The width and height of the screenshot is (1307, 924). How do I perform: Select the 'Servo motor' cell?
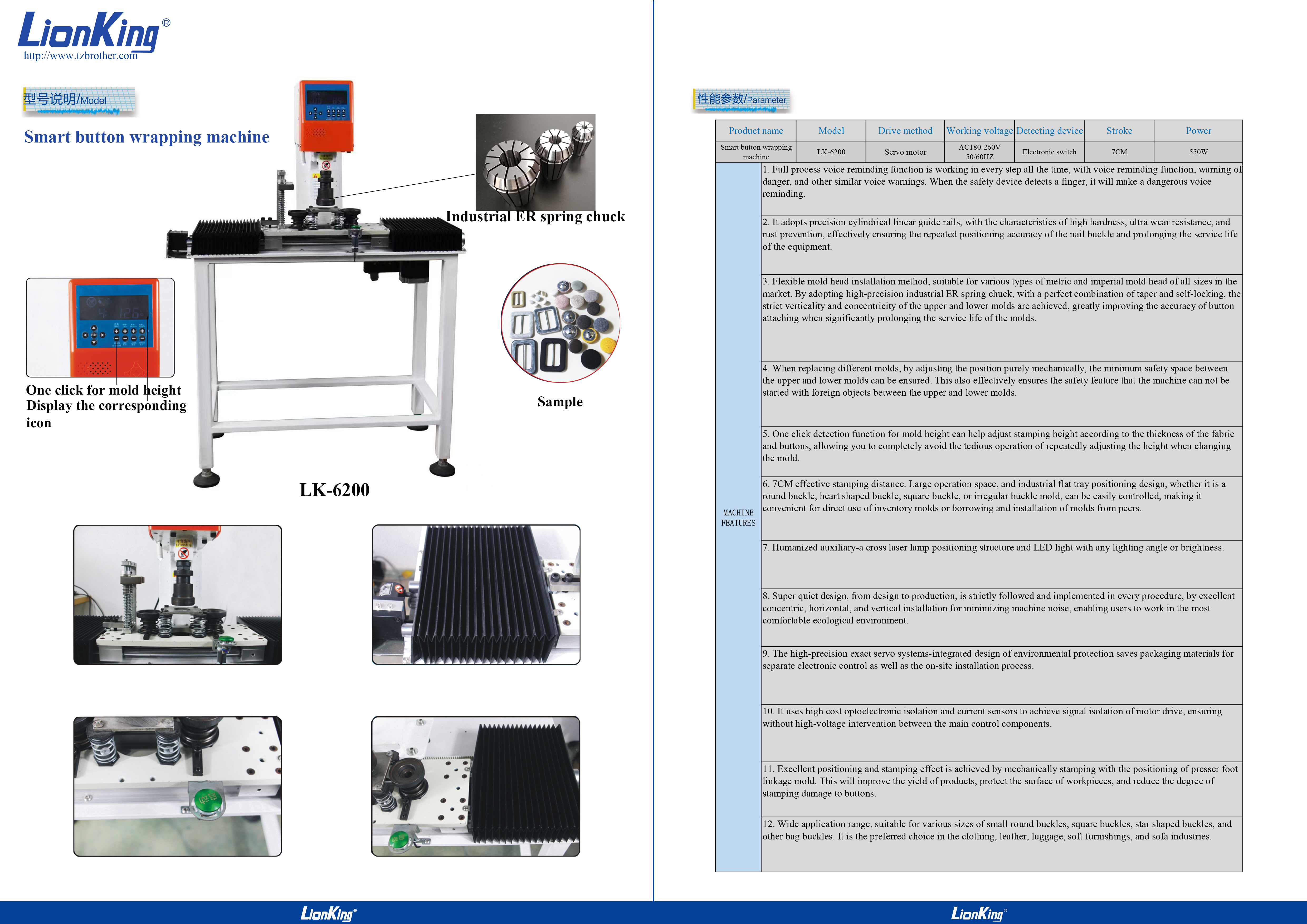coord(905,152)
